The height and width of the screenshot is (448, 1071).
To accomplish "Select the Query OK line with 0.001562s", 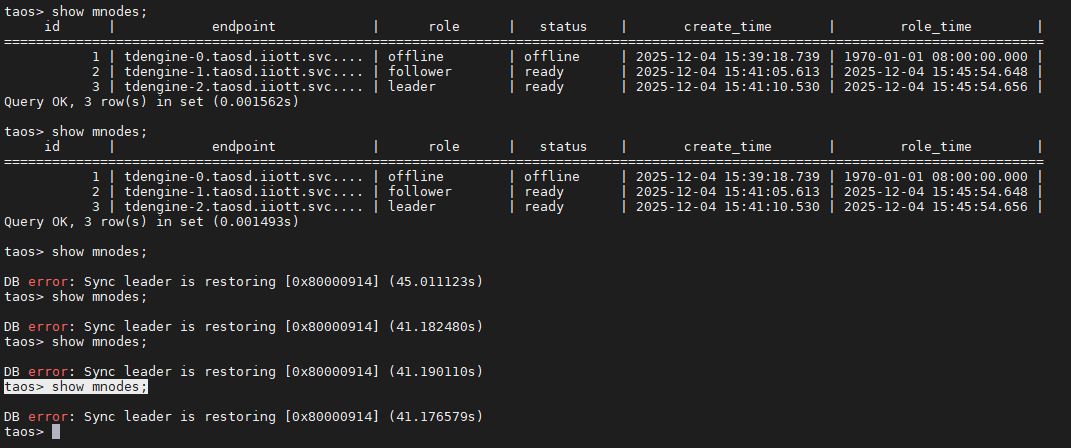I will (151, 101).
